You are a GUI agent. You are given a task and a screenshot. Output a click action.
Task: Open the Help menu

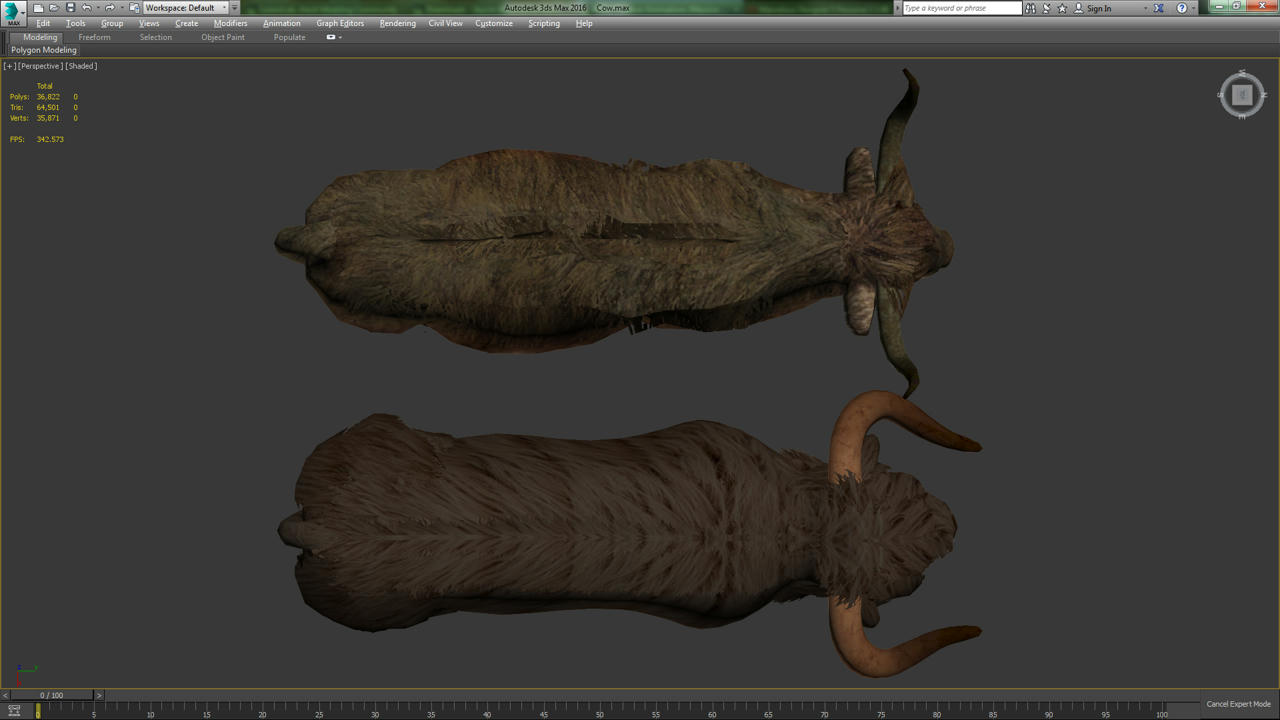tap(584, 23)
